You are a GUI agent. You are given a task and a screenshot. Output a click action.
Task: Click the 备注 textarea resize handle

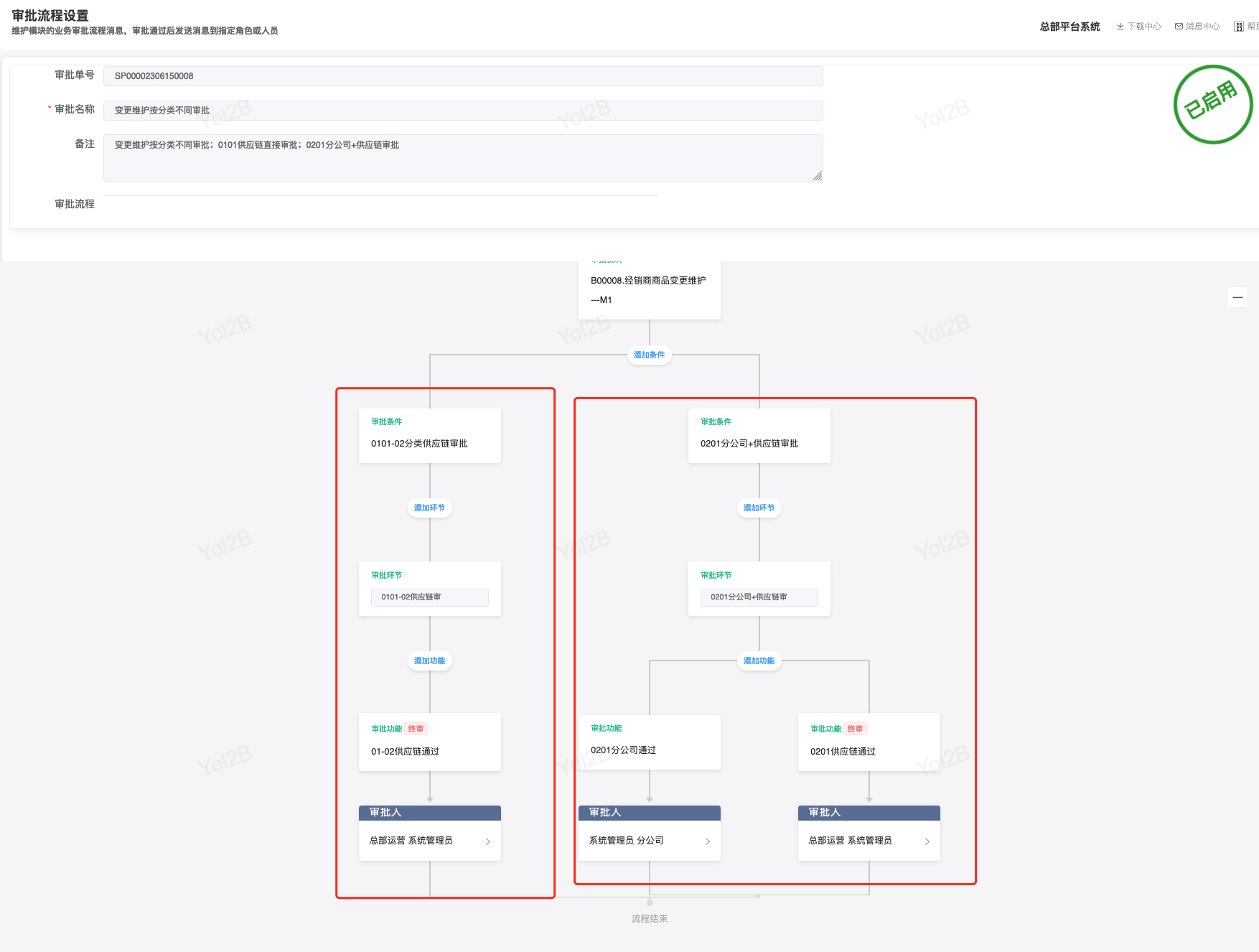pos(817,176)
